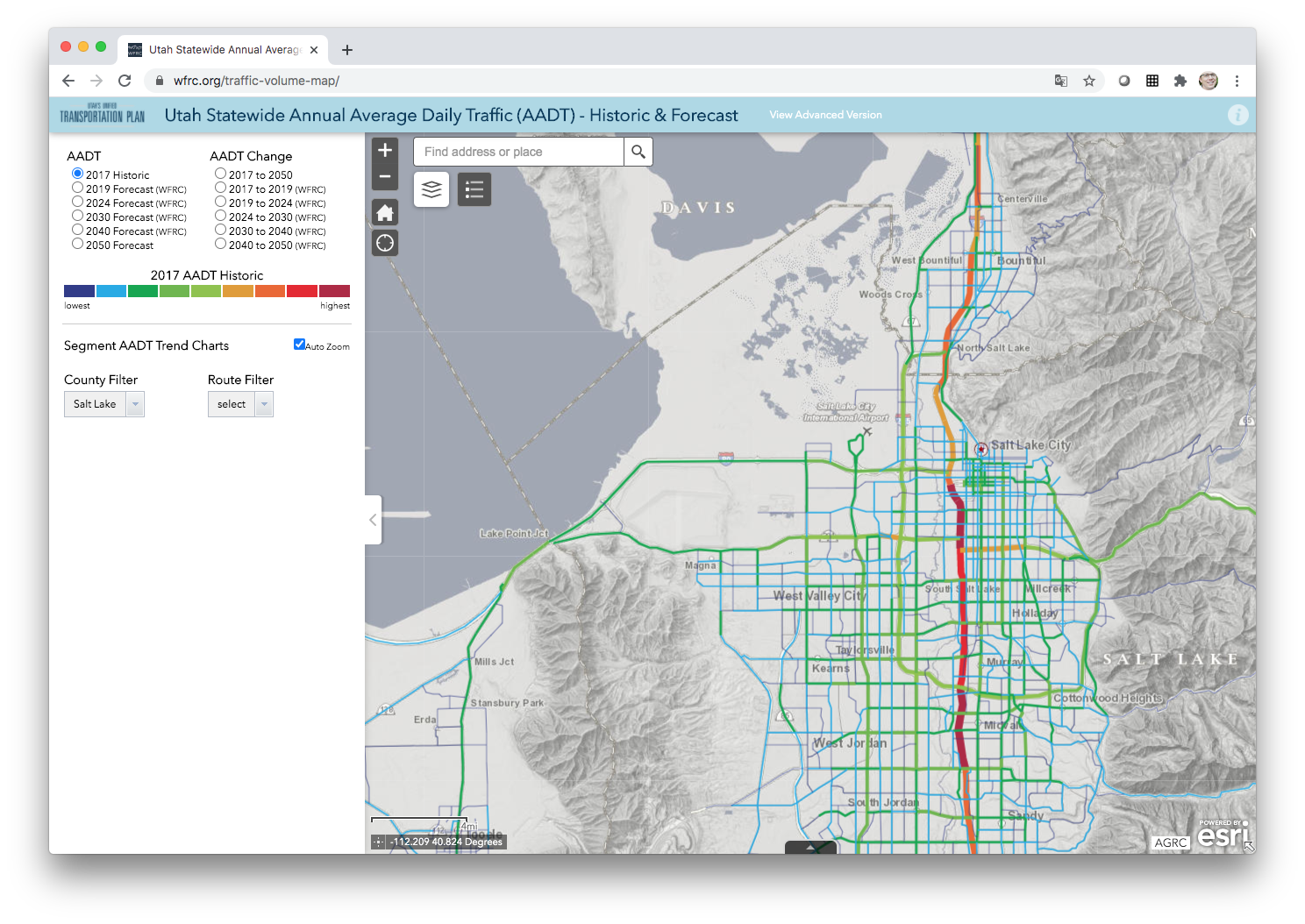This screenshot has height=924, width=1305.
Task: Zoom out of the map
Action: tap(385, 177)
